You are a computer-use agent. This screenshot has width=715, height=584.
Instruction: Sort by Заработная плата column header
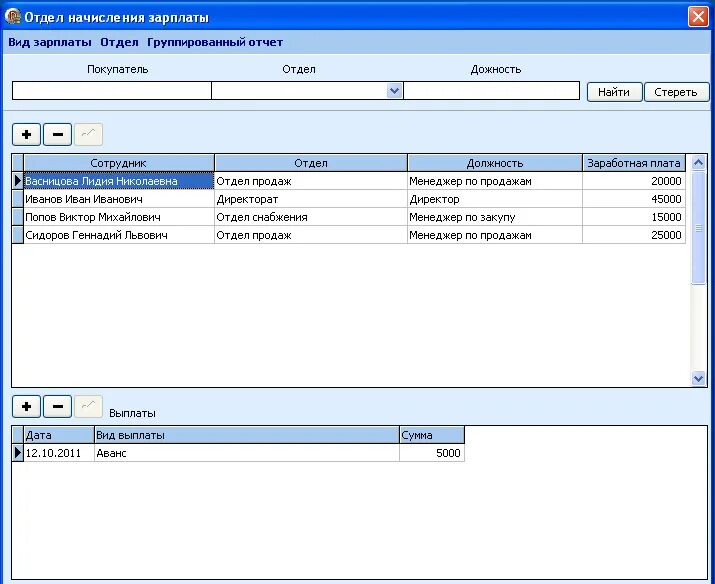pos(634,163)
